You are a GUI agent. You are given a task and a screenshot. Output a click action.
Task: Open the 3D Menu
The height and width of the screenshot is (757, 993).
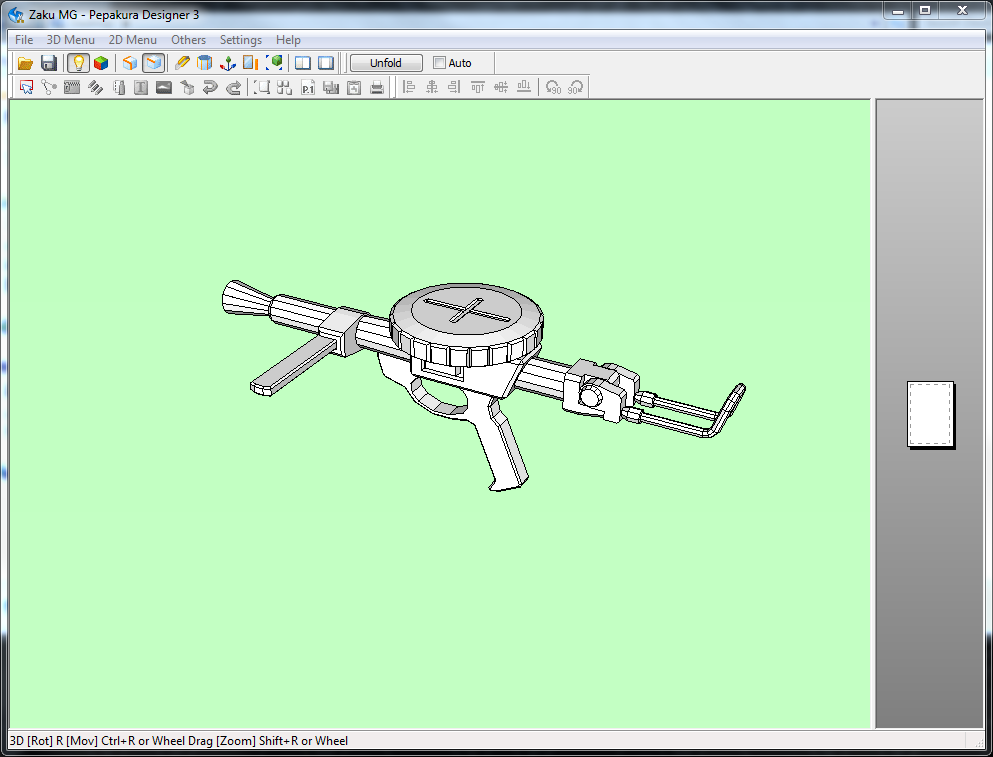coord(70,40)
